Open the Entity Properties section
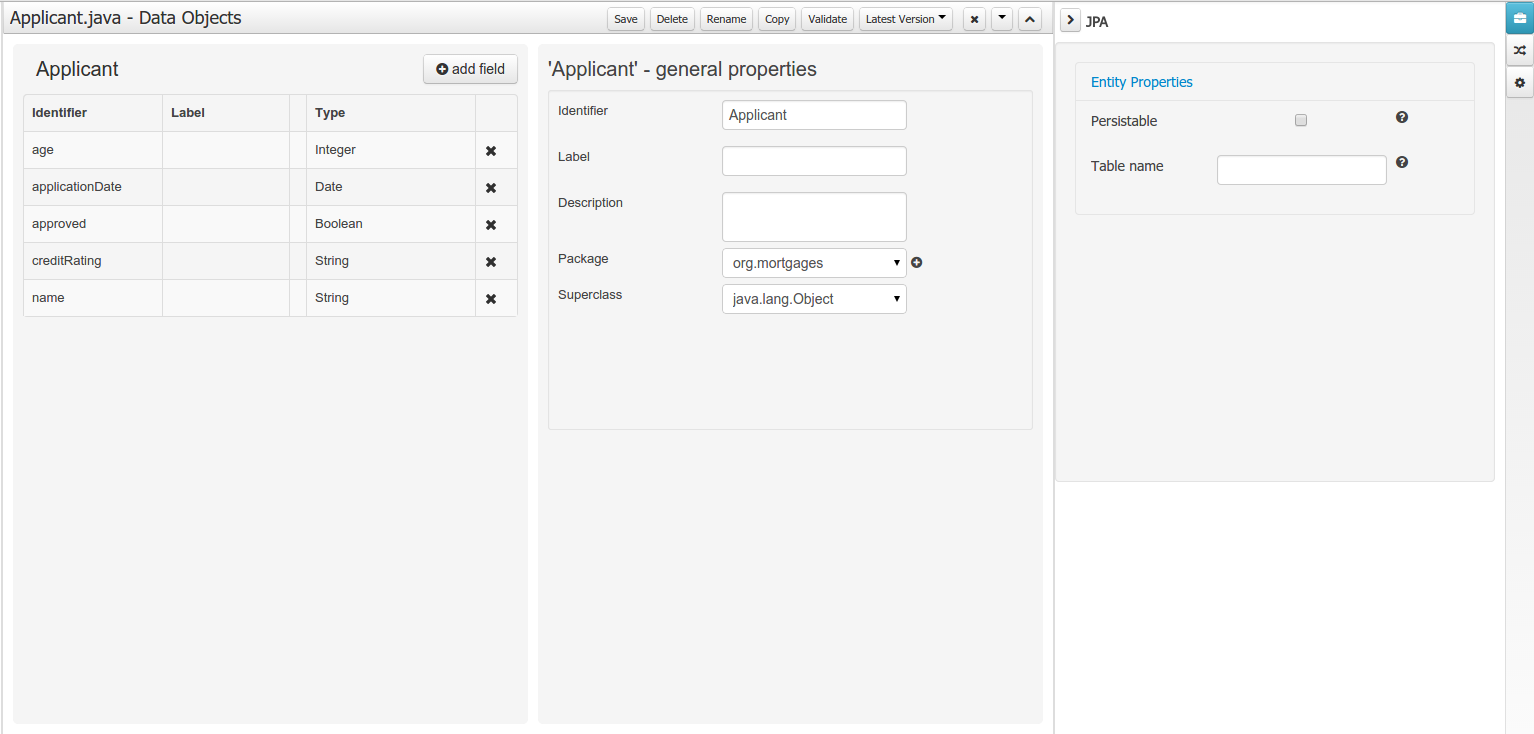The width and height of the screenshot is (1534, 734). (x=1141, y=82)
